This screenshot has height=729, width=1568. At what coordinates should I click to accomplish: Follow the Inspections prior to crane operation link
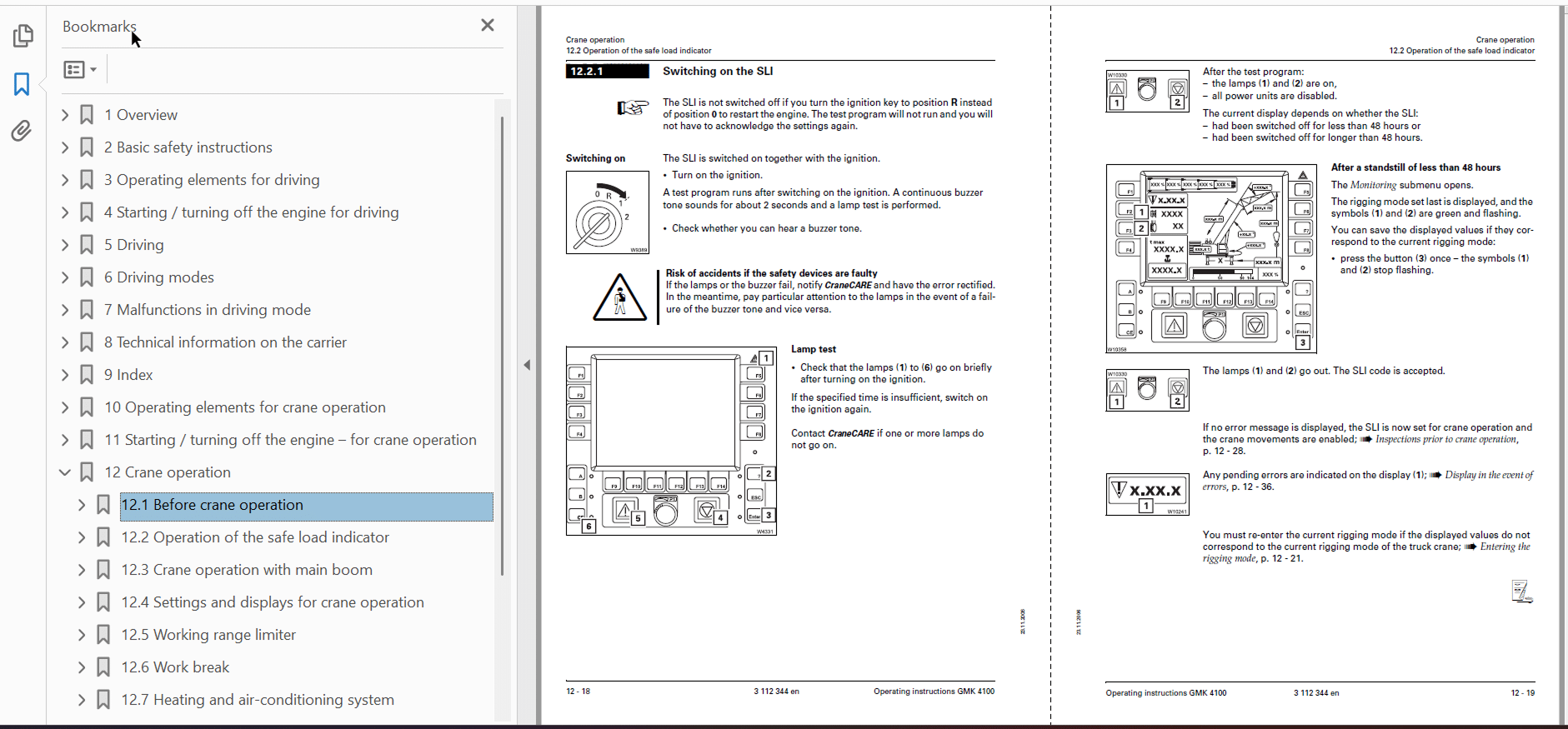1445,439
